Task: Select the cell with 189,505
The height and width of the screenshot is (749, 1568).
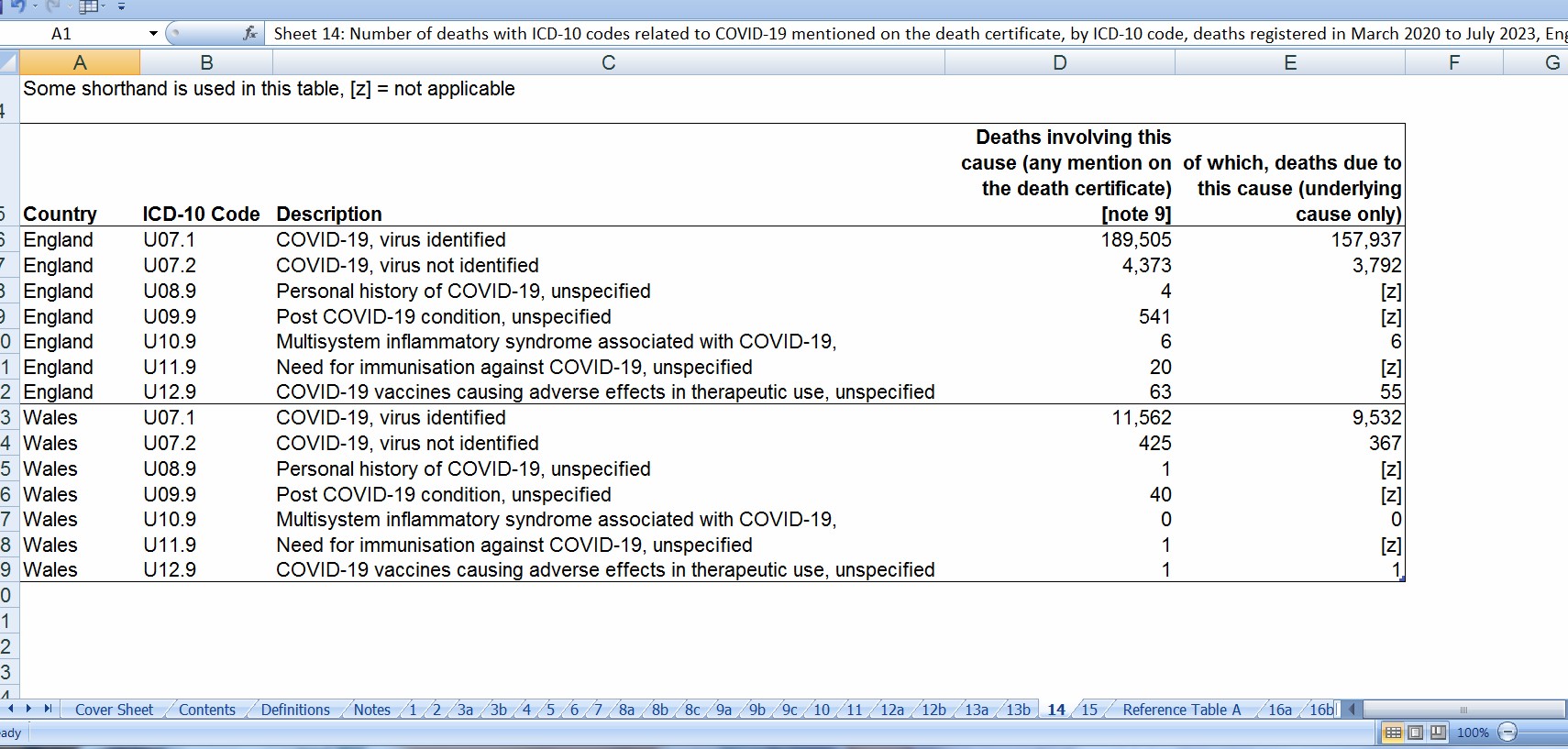Action: [x=1060, y=239]
